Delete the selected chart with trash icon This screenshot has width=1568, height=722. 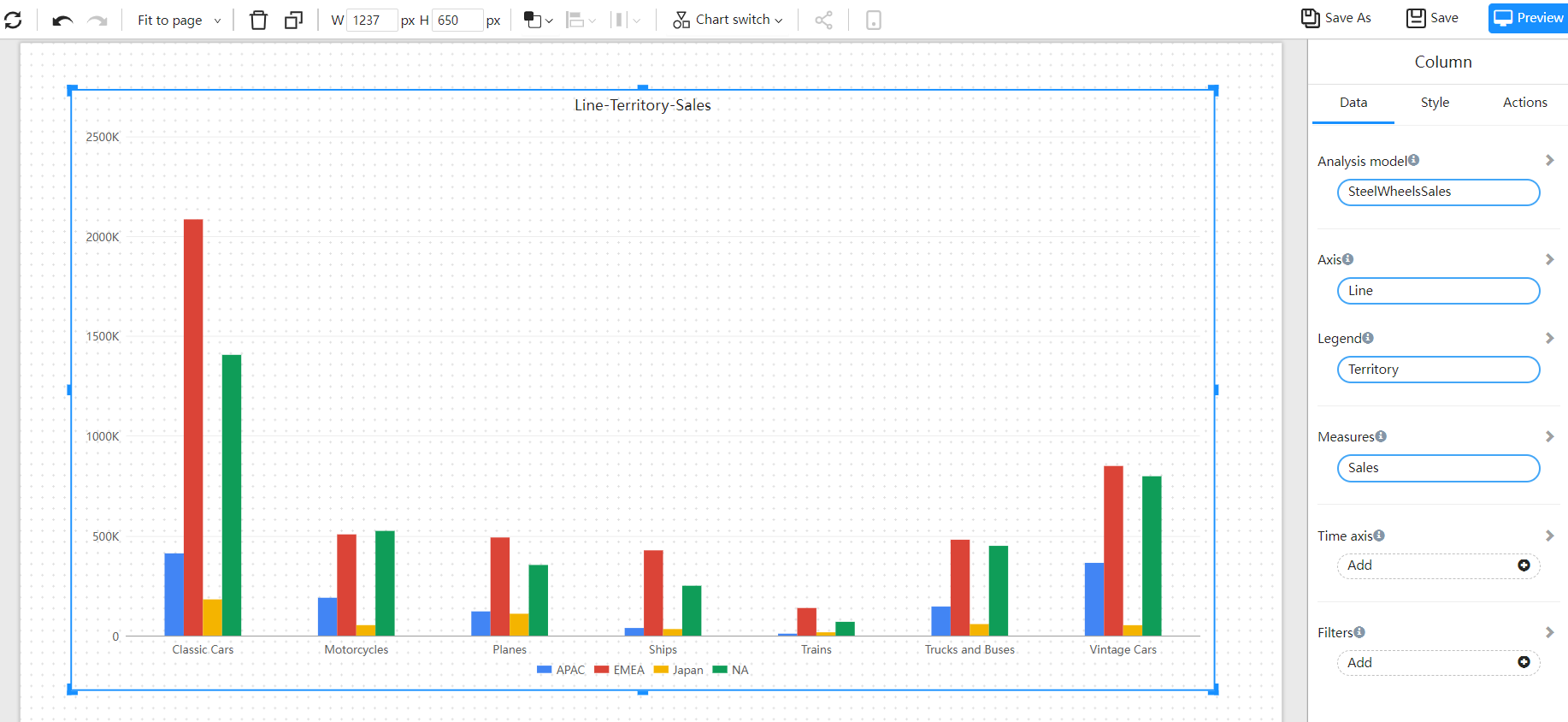258,20
